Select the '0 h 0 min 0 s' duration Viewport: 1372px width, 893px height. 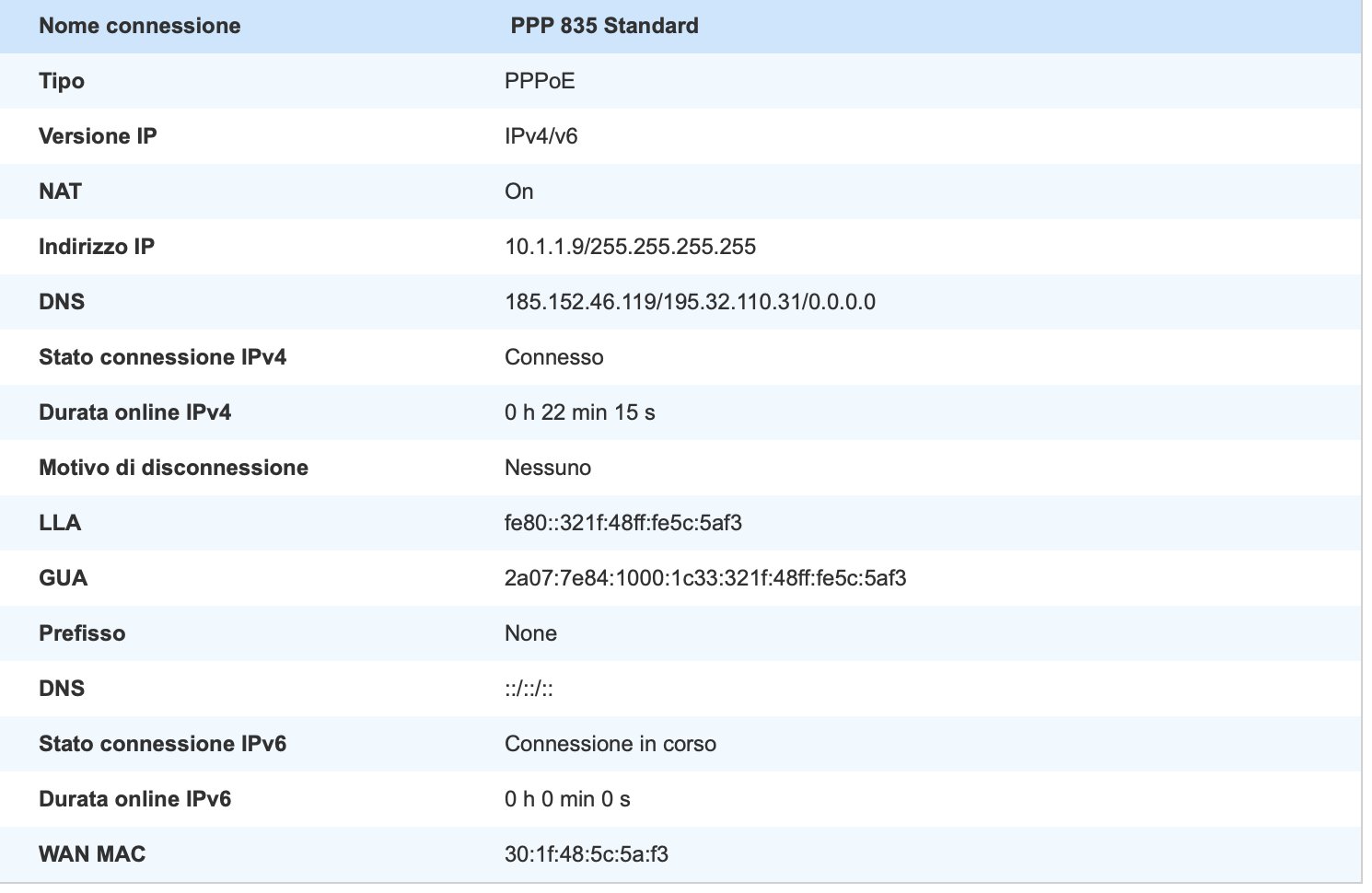point(567,799)
